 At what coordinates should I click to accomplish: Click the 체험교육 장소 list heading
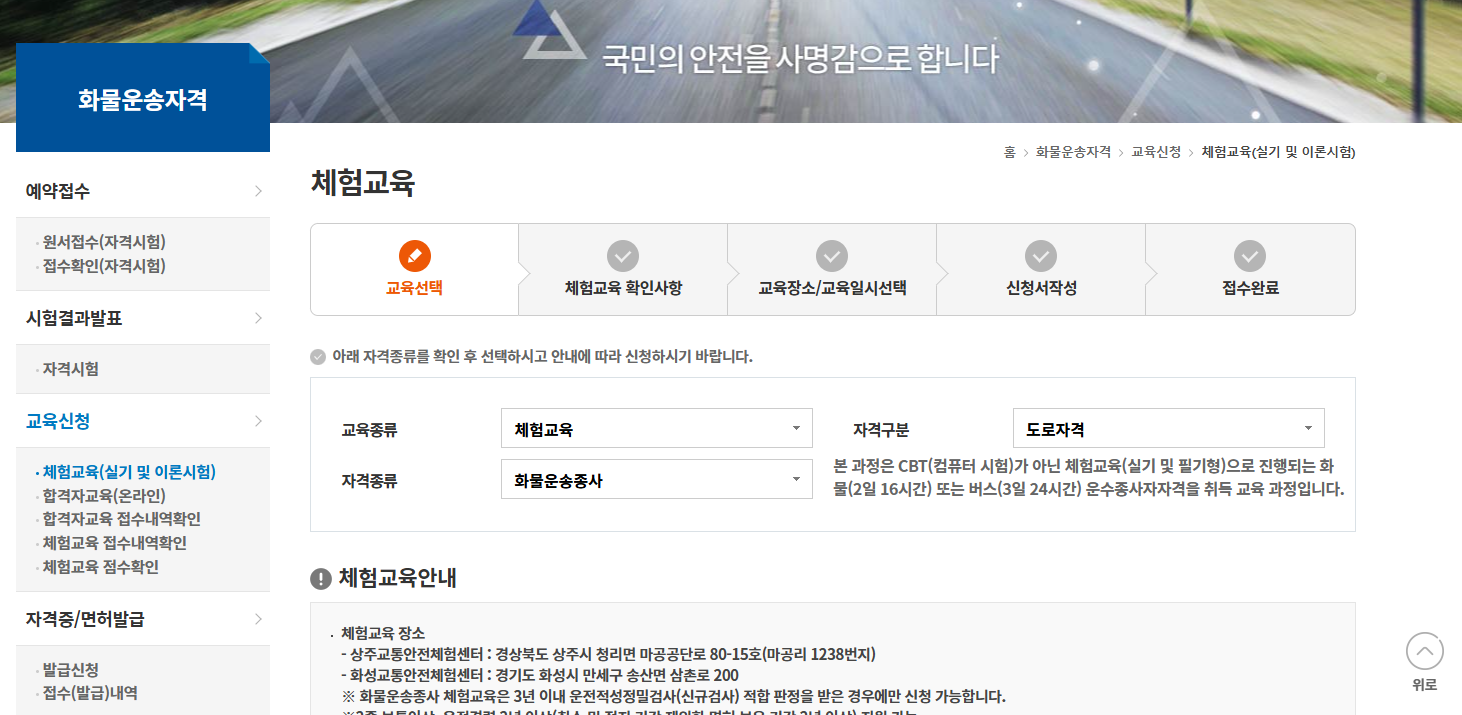pyautogui.click(x=383, y=633)
